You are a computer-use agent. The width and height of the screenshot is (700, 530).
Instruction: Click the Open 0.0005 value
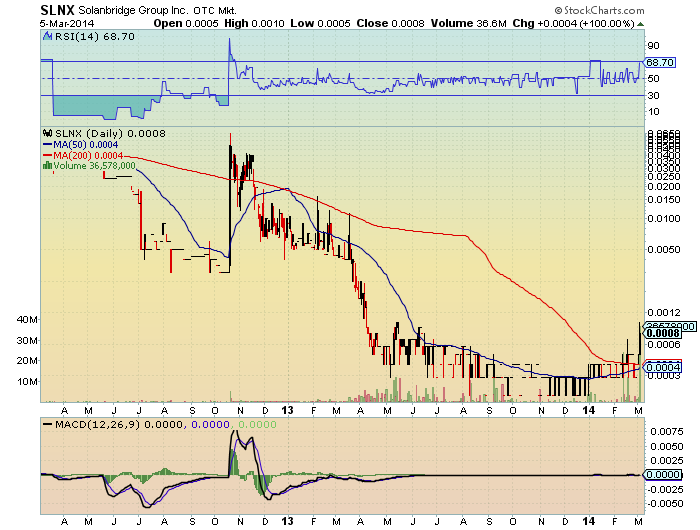pyautogui.click(x=186, y=24)
